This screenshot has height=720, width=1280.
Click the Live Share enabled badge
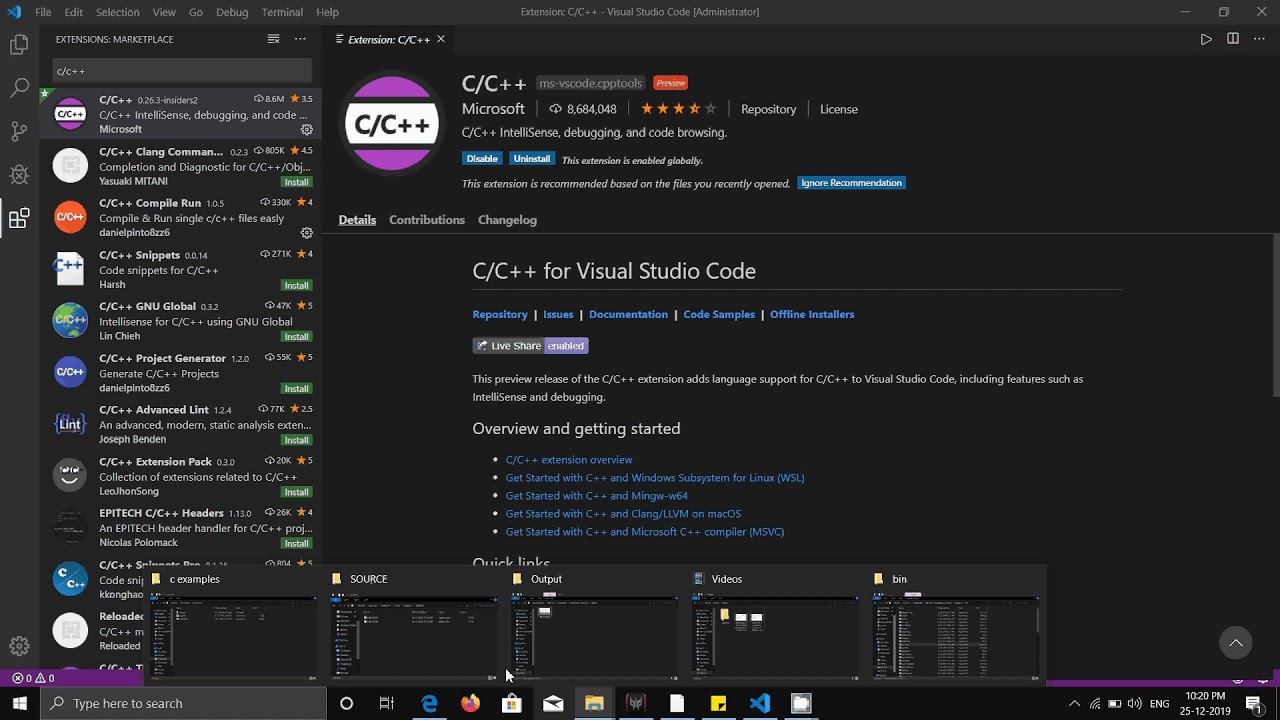[530, 346]
